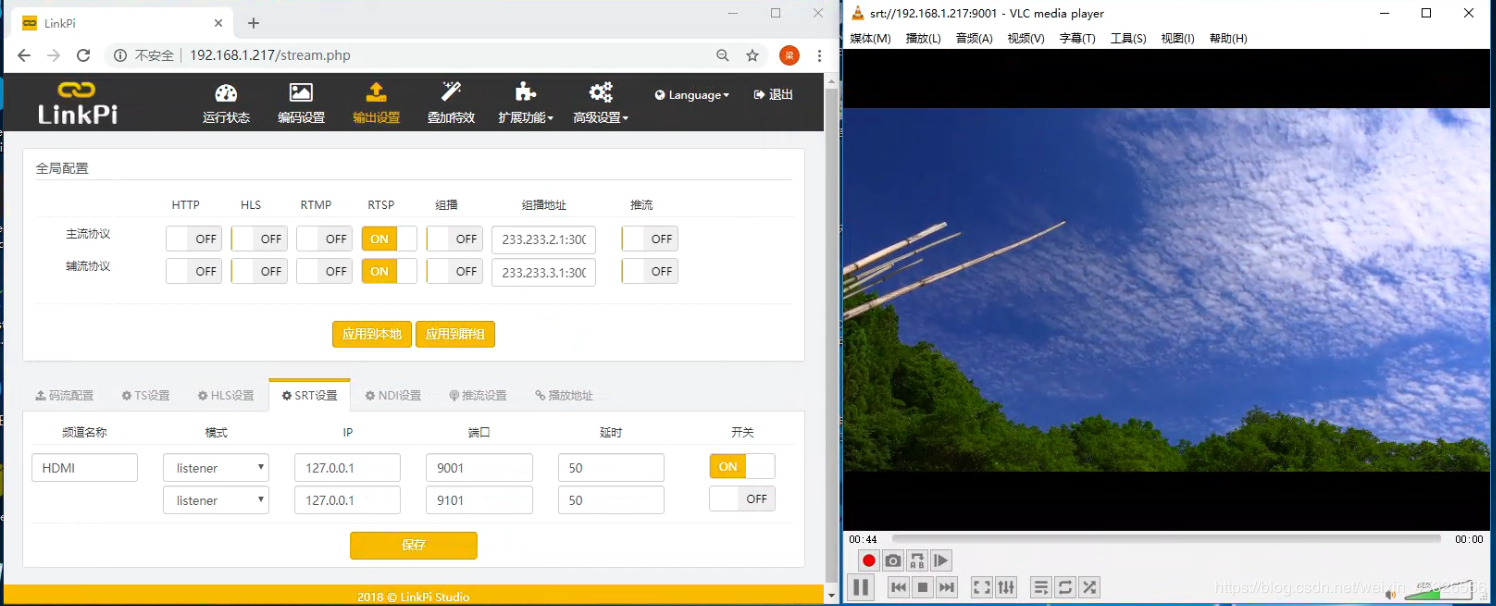Switch to the NDI设置 tab
The image size is (1496, 606).
pyautogui.click(x=393, y=395)
